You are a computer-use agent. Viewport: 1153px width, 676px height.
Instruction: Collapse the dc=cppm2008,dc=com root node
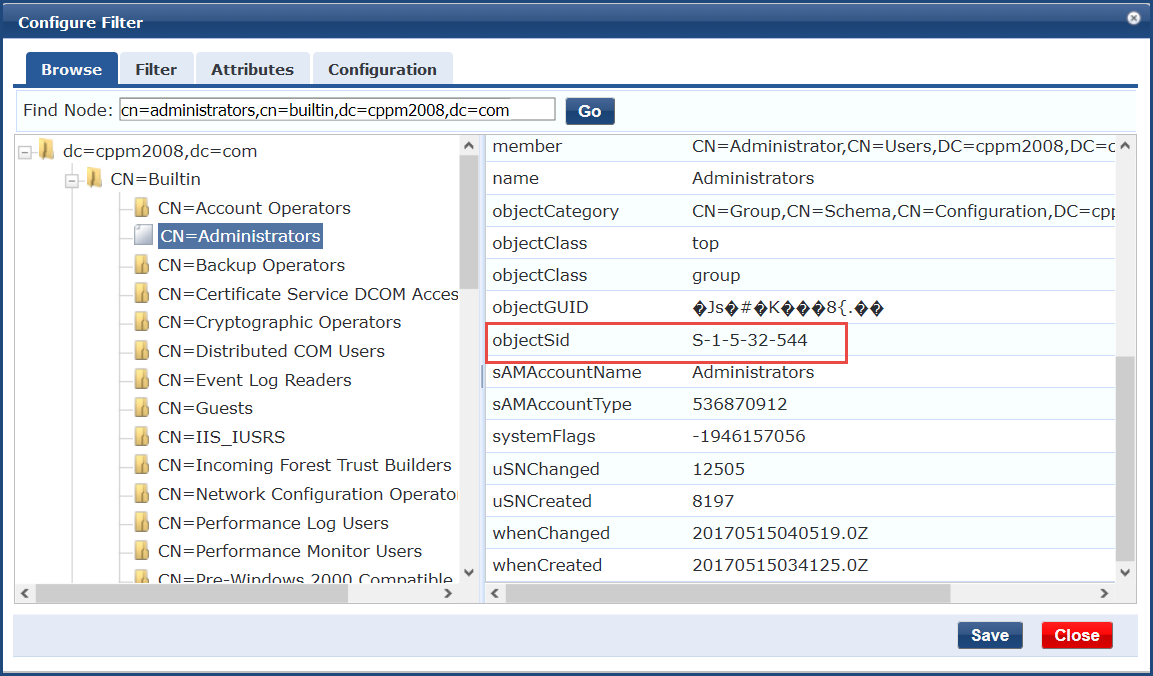point(26,152)
